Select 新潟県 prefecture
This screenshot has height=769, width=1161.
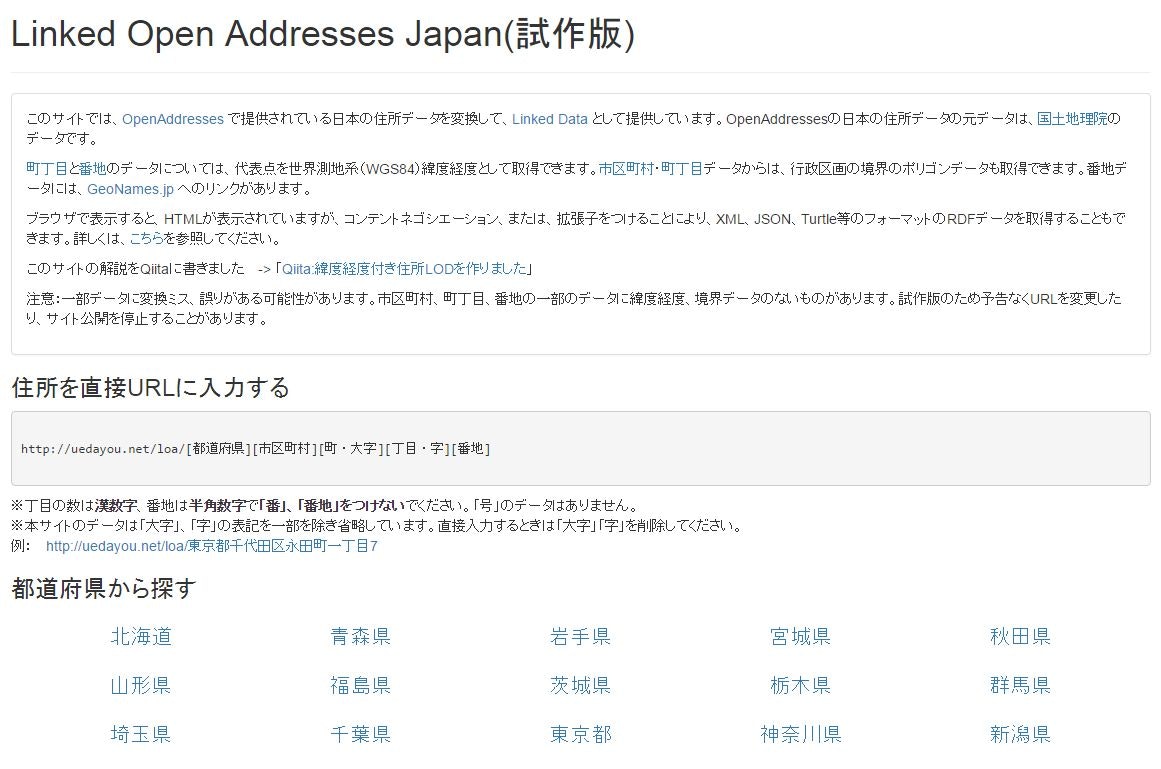coord(1020,734)
